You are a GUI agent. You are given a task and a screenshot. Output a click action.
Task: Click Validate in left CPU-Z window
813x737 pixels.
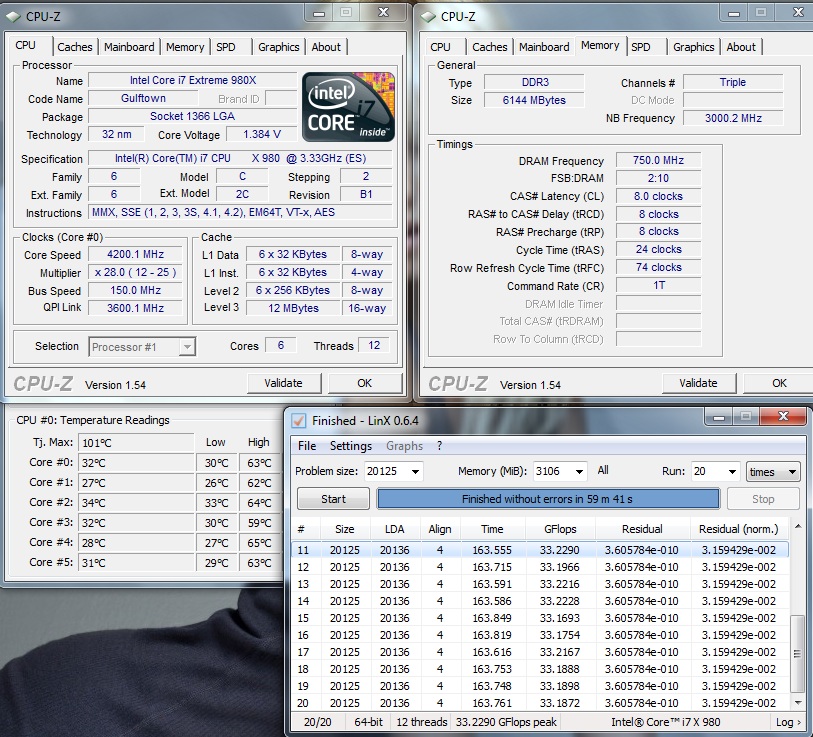click(x=284, y=383)
